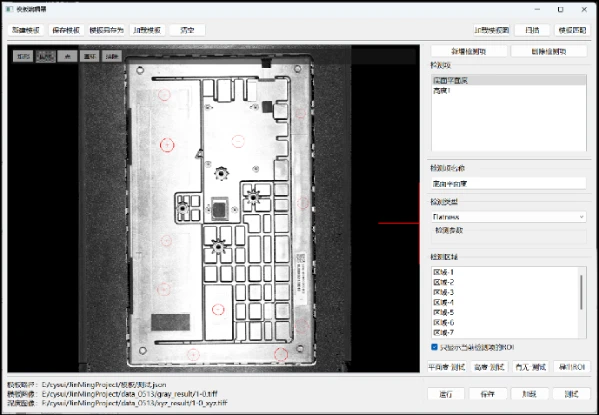Select 高度1 in the detection item list
The height and width of the screenshot is (415, 599).
[509, 91]
